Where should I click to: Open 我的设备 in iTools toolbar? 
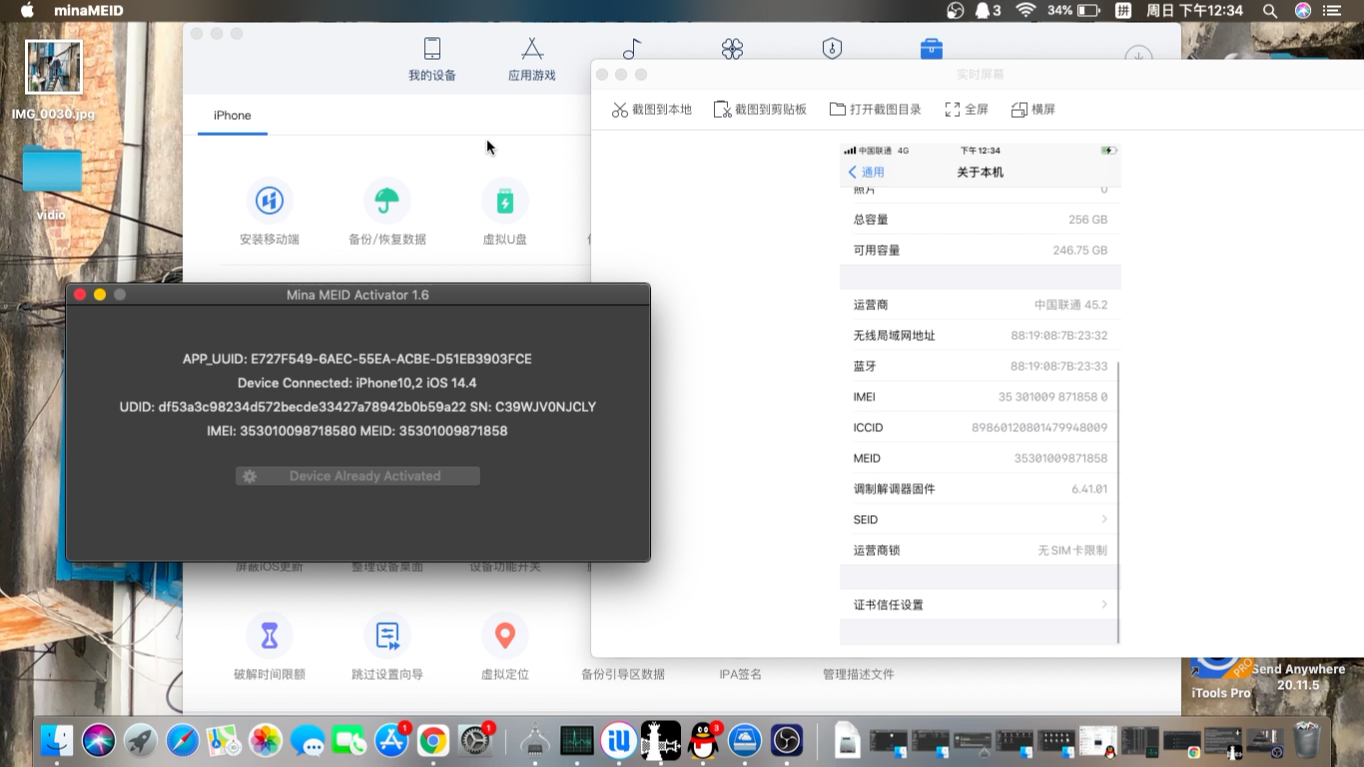pos(432,59)
